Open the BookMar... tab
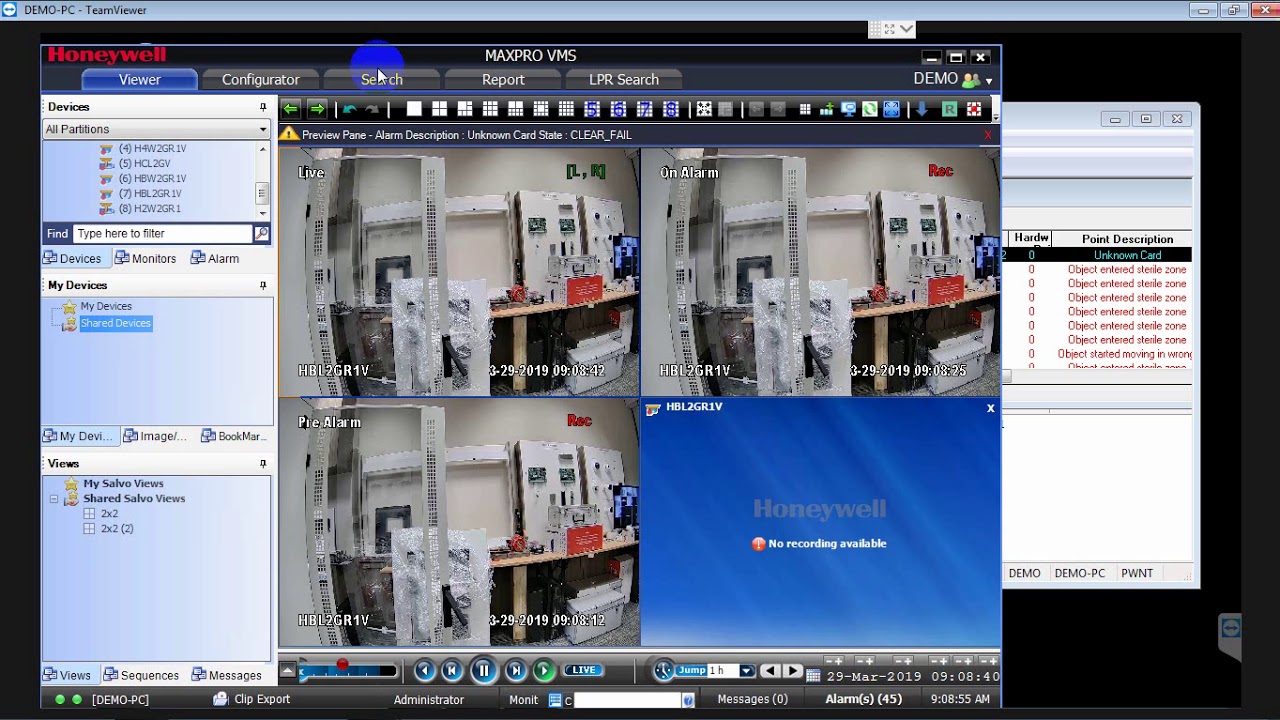Image resolution: width=1280 pixels, height=720 pixels. [x=233, y=436]
